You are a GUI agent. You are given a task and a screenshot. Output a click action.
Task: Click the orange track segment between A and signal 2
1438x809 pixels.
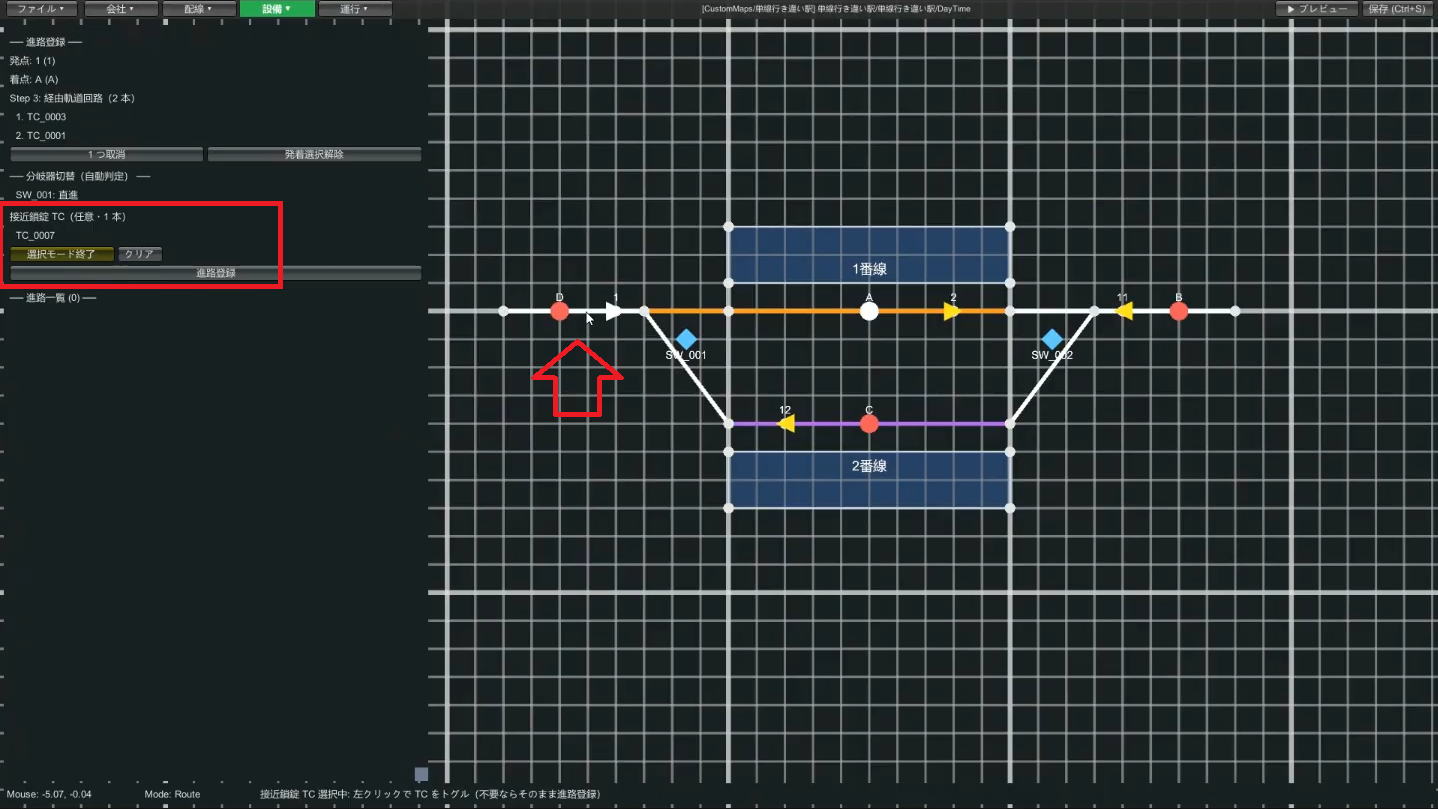(910, 311)
